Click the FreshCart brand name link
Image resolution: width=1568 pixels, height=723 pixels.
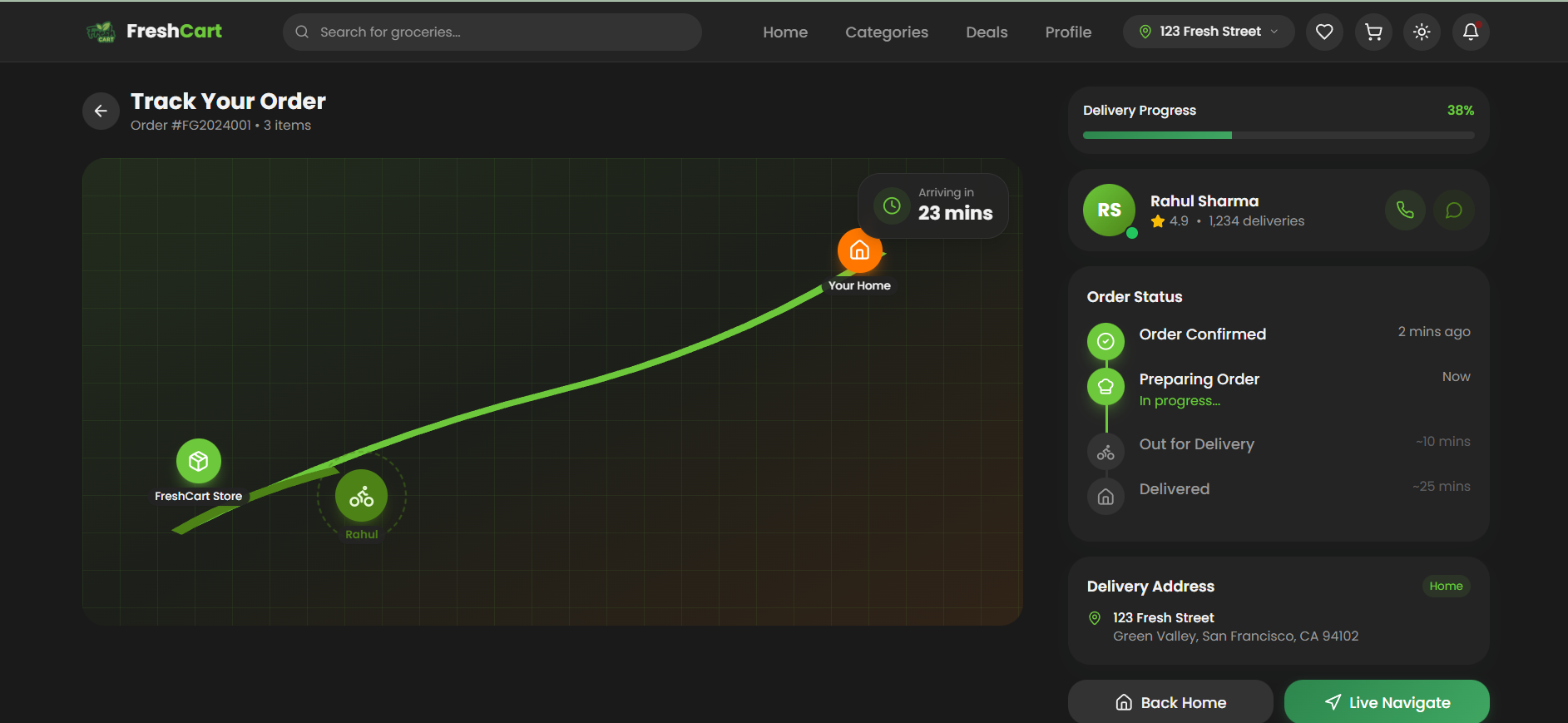pos(174,32)
